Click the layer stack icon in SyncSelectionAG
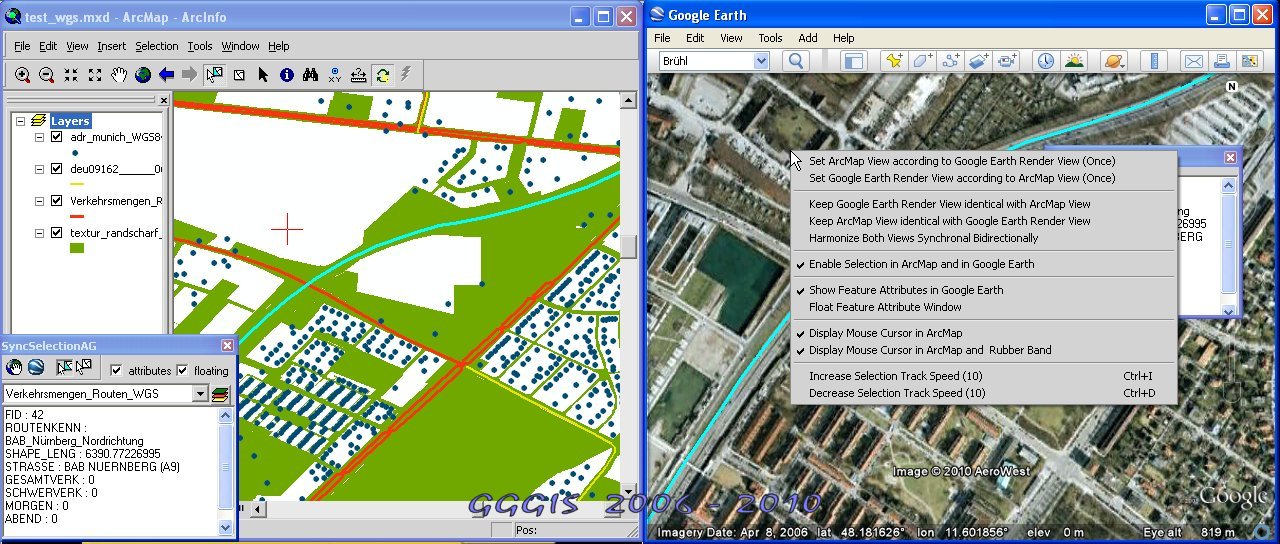1280x544 pixels. (x=220, y=394)
